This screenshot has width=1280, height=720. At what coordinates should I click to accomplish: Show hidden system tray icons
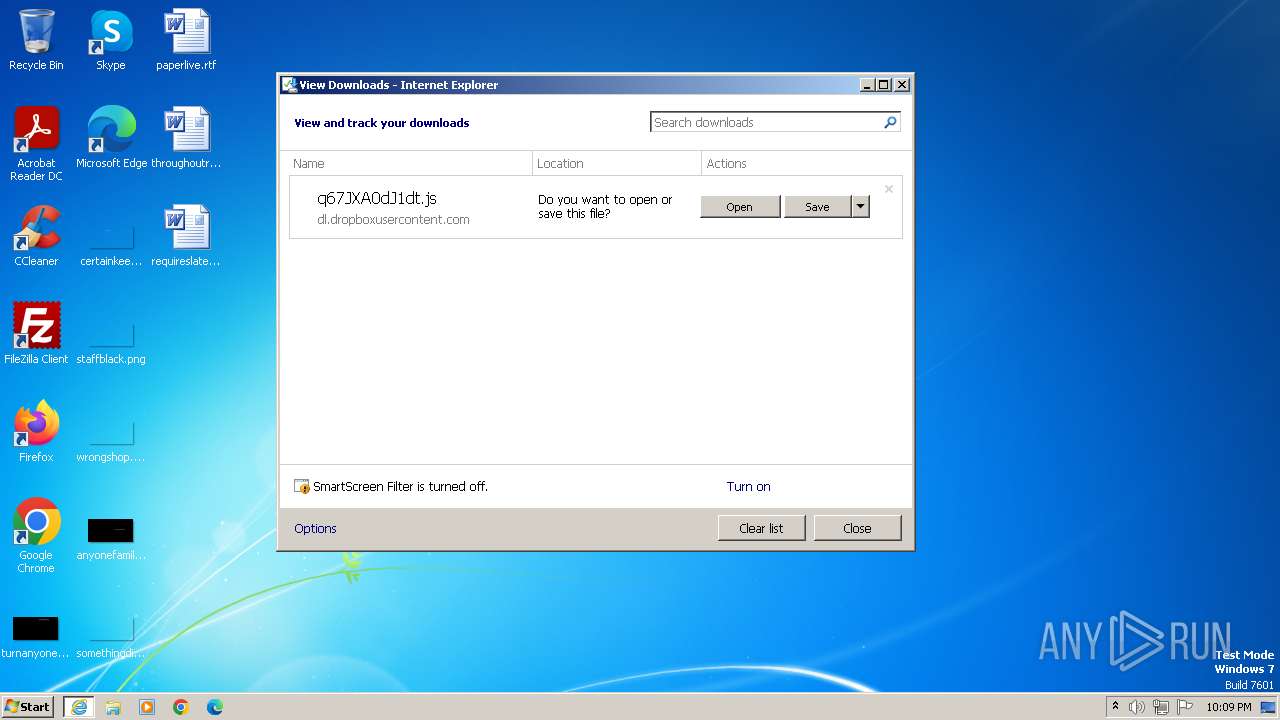pyautogui.click(x=1116, y=707)
